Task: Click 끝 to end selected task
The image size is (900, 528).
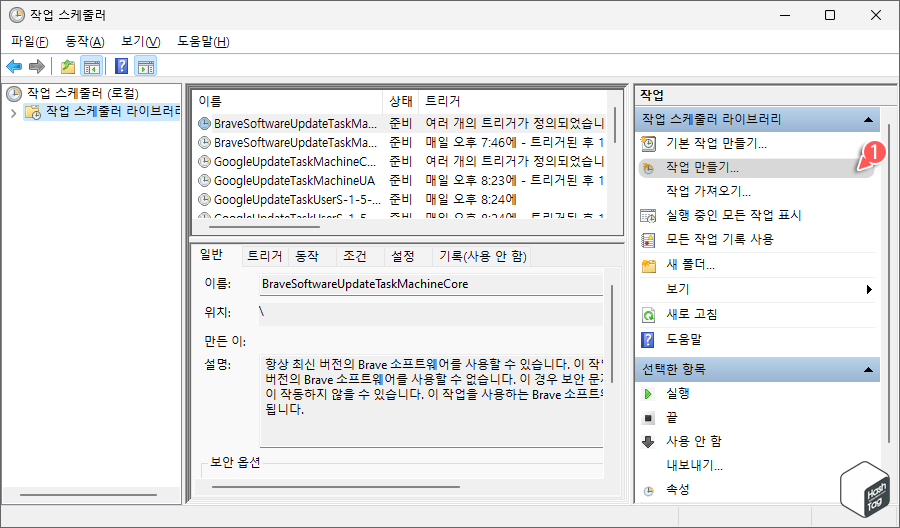Action: 672,418
